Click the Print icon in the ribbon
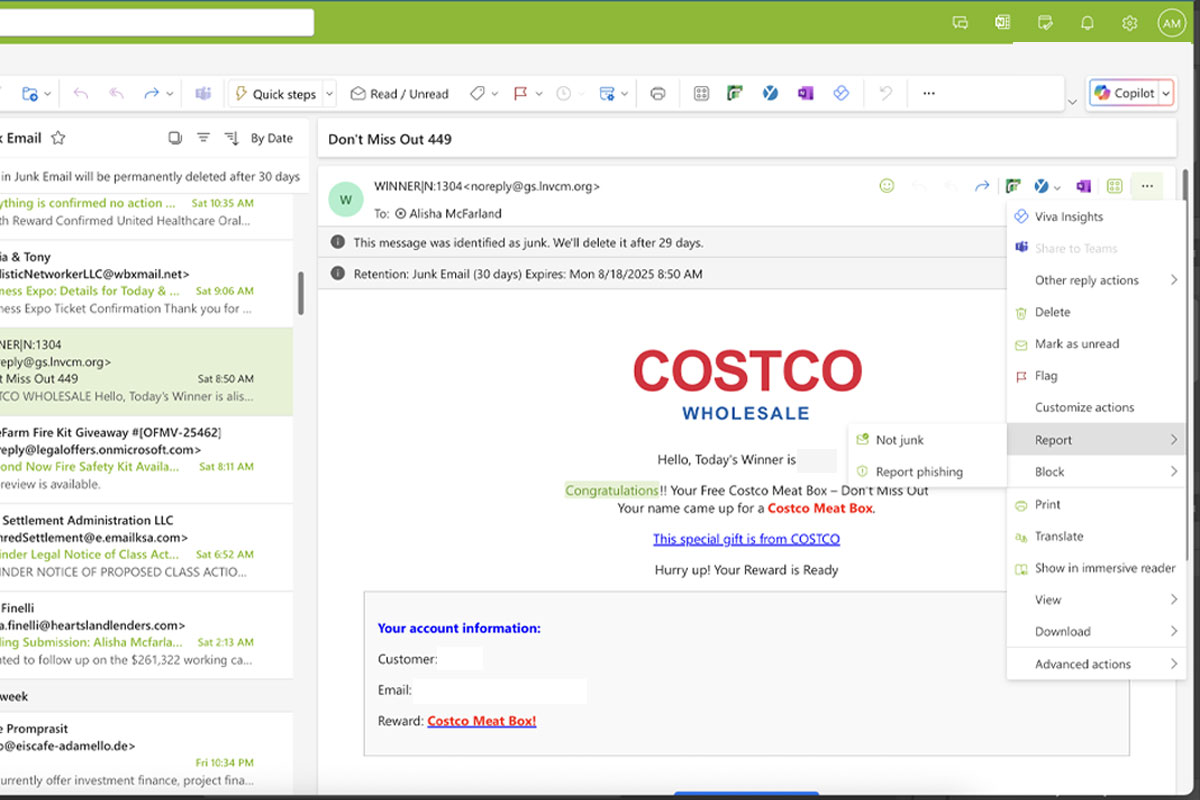The width and height of the screenshot is (1200, 800). click(x=658, y=94)
